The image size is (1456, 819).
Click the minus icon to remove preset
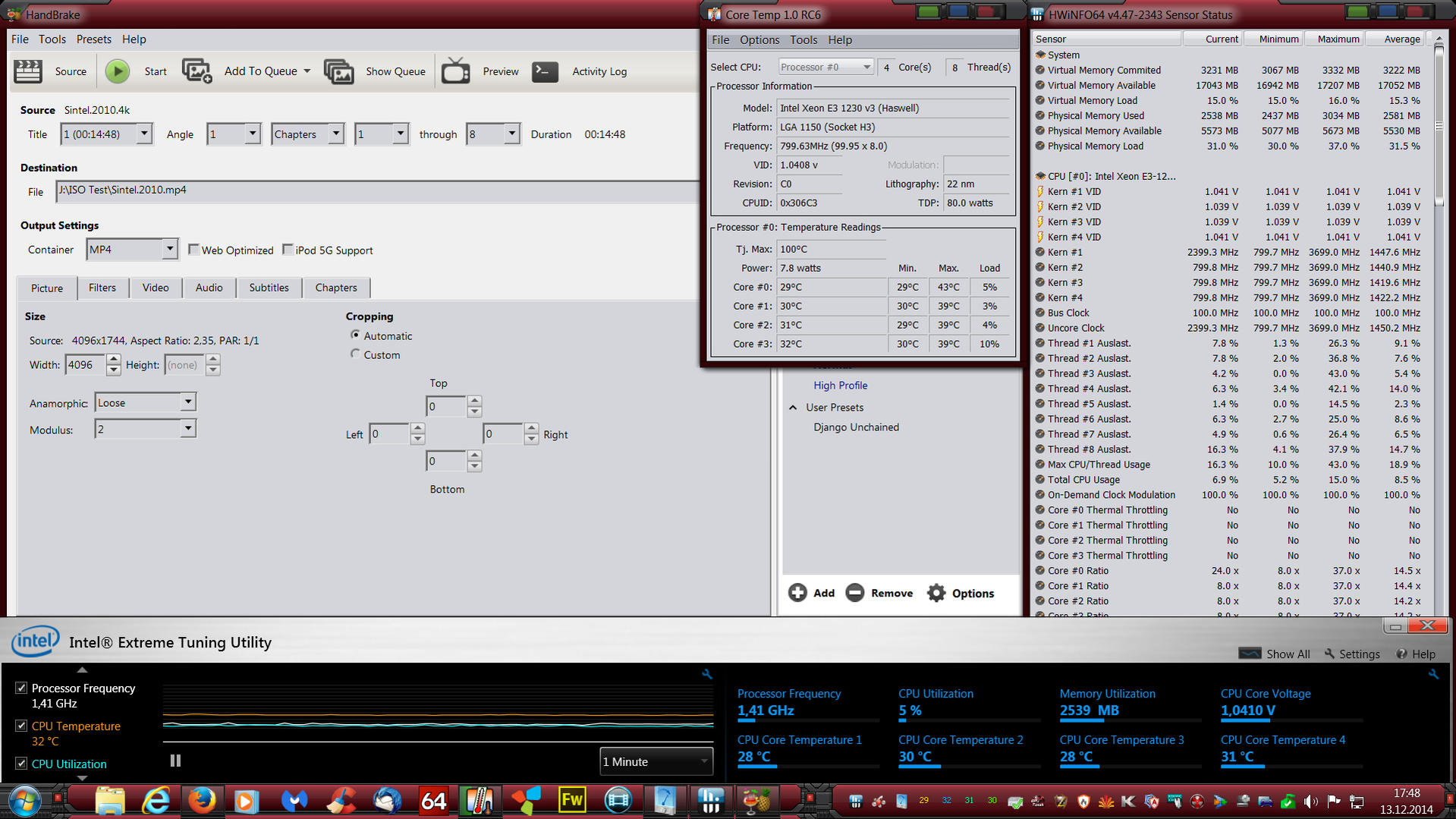855,593
